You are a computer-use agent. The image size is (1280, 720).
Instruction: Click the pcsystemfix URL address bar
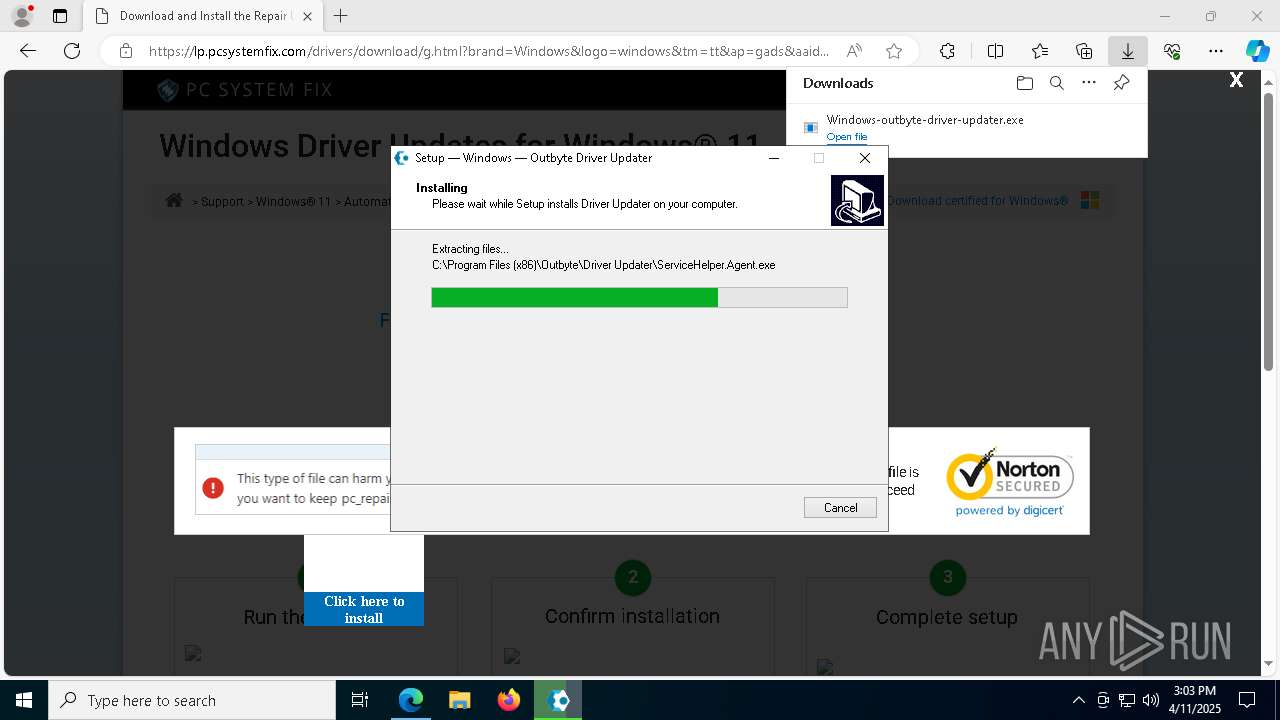click(x=489, y=51)
